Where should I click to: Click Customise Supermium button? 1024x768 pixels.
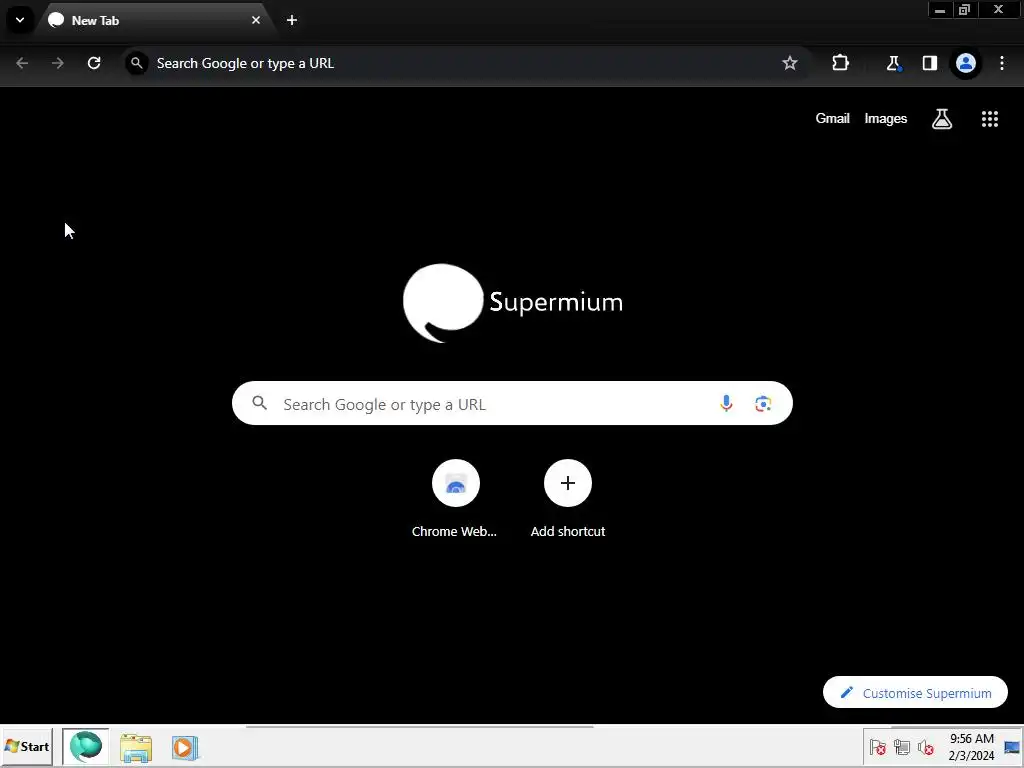pyautogui.click(x=915, y=692)
